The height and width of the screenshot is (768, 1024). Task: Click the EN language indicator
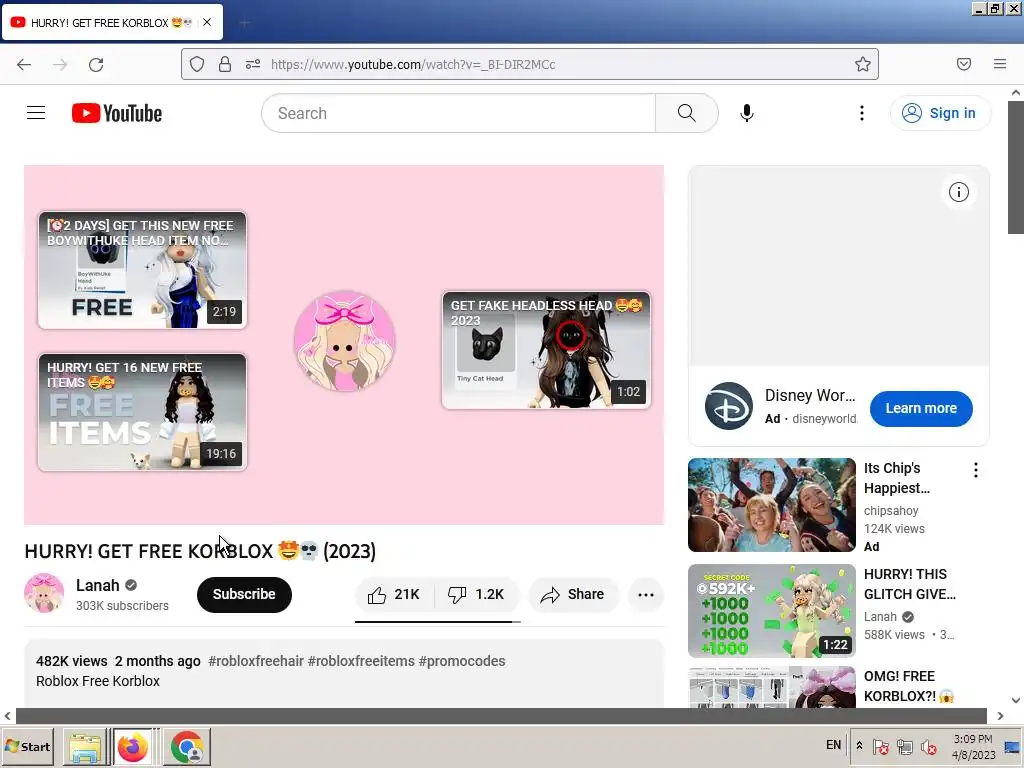tap(833, 744)
